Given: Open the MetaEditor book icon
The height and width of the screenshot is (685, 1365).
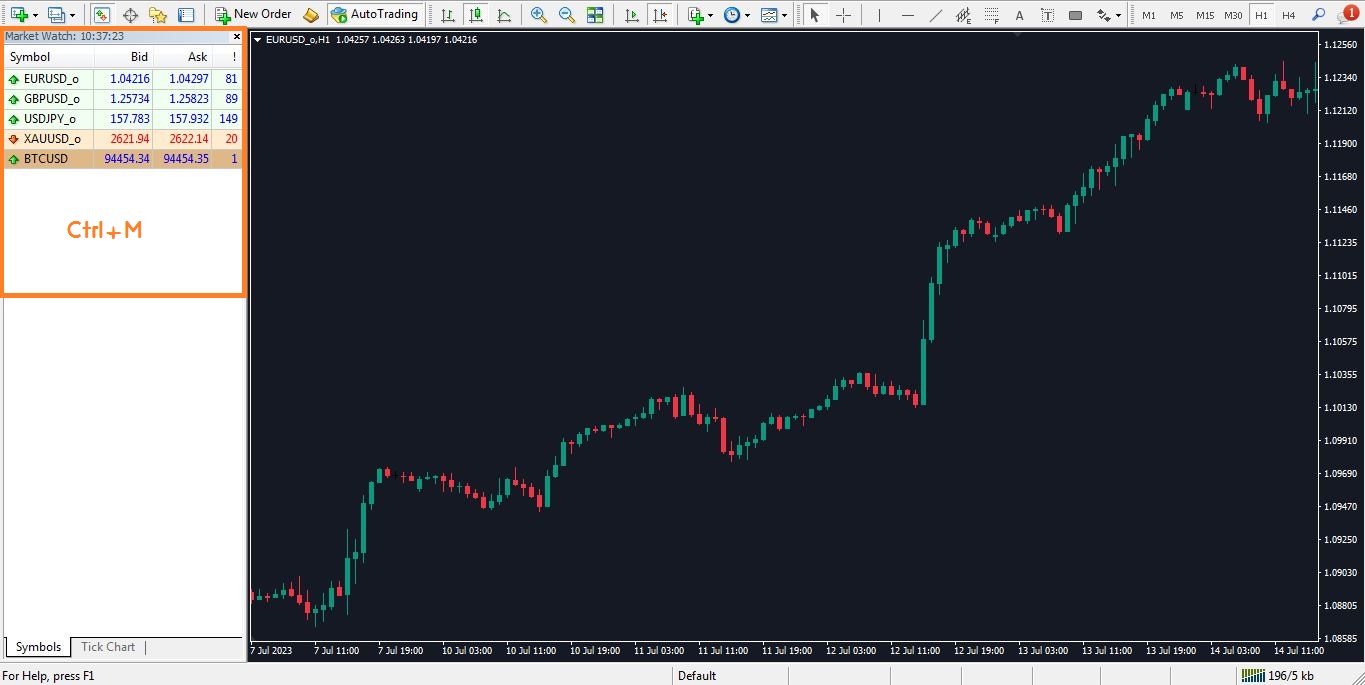Looking at the screenshot, I should click(x=311, y=15).
